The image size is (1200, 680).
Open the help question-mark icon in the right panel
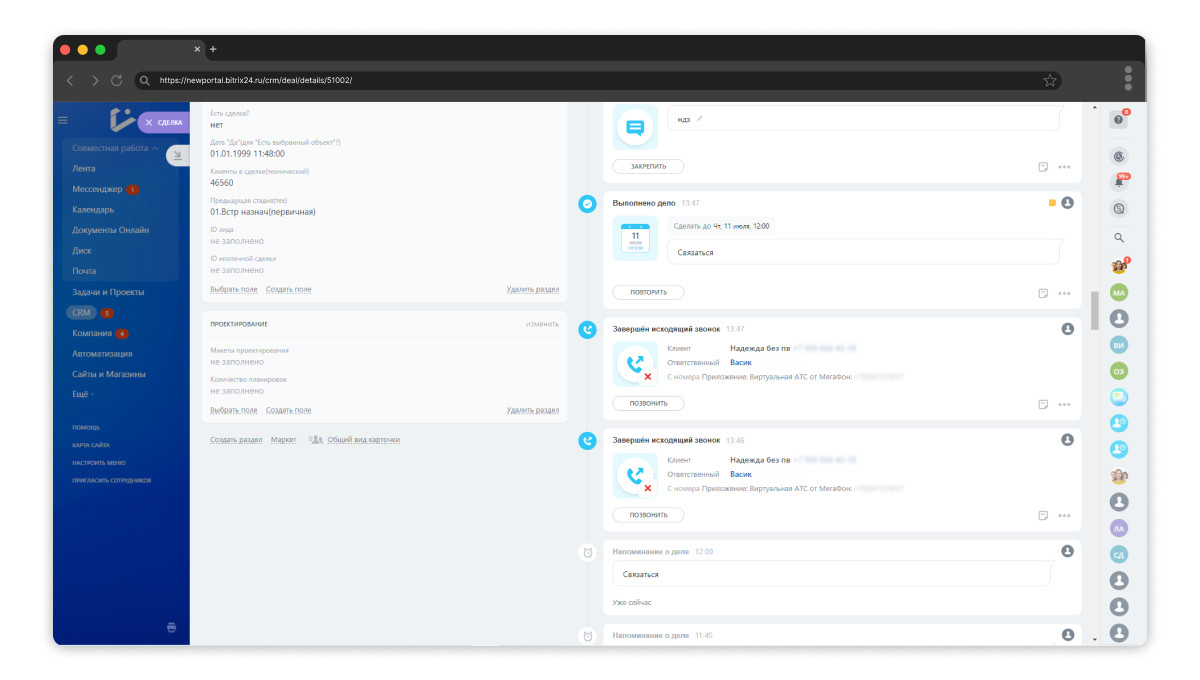tap(1119, 120)
